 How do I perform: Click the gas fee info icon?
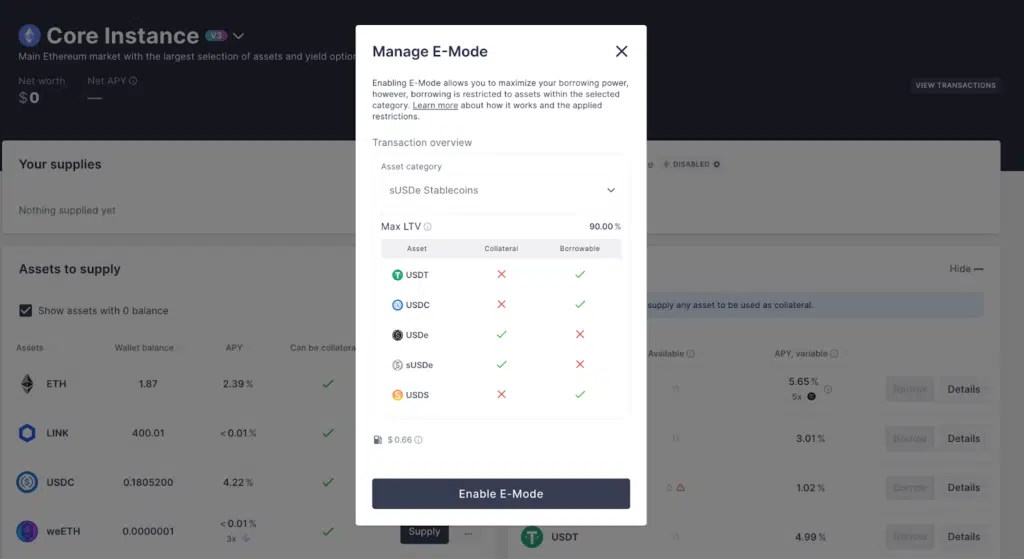tap(418, 440)
